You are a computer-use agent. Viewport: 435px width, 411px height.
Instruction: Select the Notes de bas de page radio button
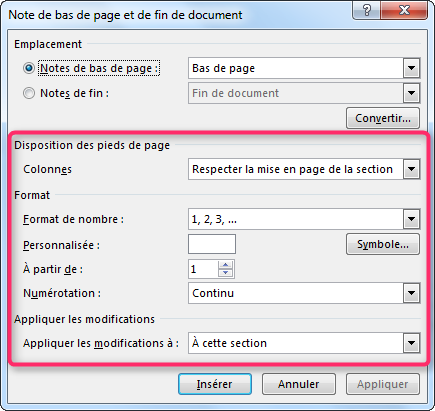click(x=29, y=68)
